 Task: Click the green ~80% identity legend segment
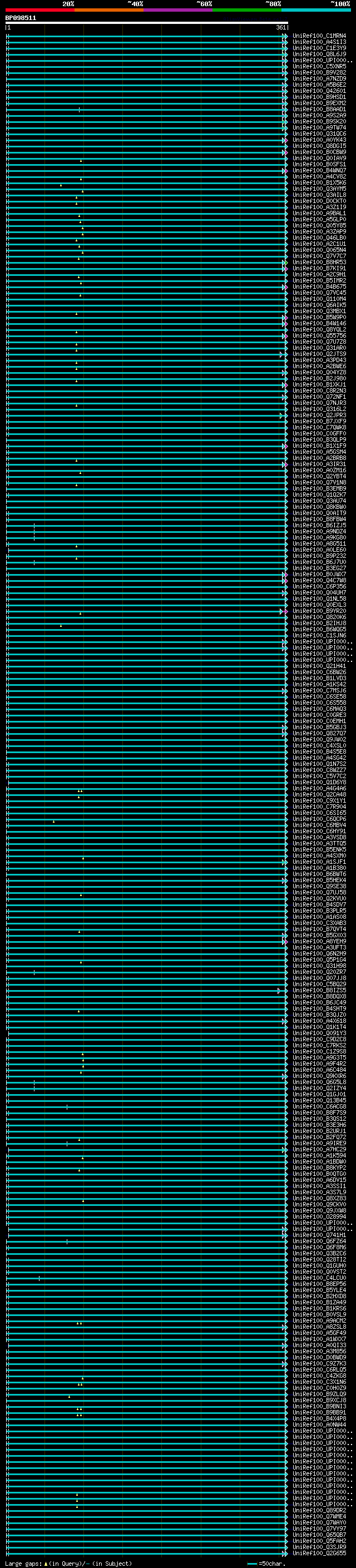tap(247, 10)
